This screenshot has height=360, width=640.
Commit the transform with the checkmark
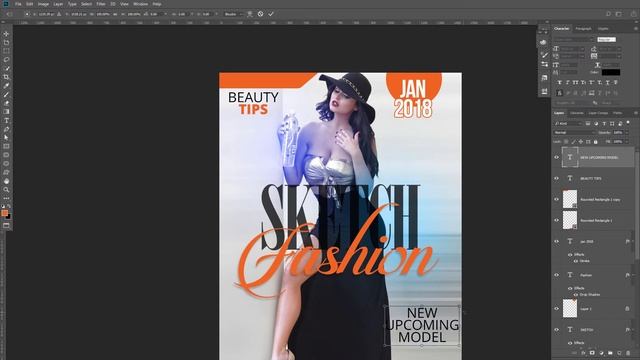pos(271,14)
